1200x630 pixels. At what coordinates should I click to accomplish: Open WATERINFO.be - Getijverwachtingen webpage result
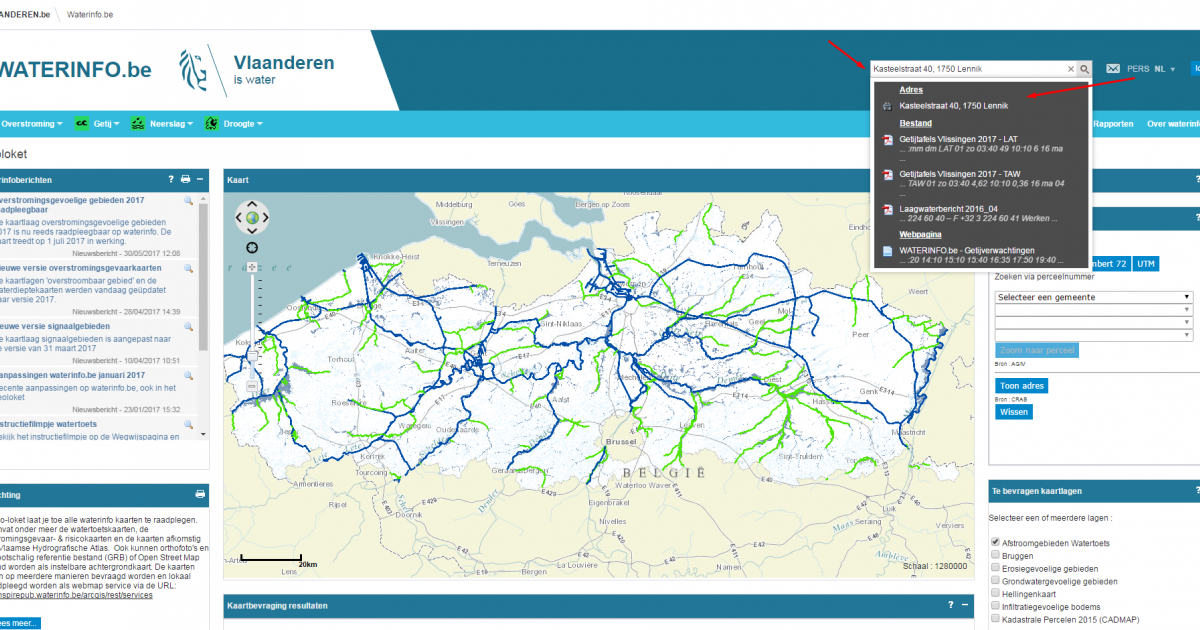pos(967,250)
